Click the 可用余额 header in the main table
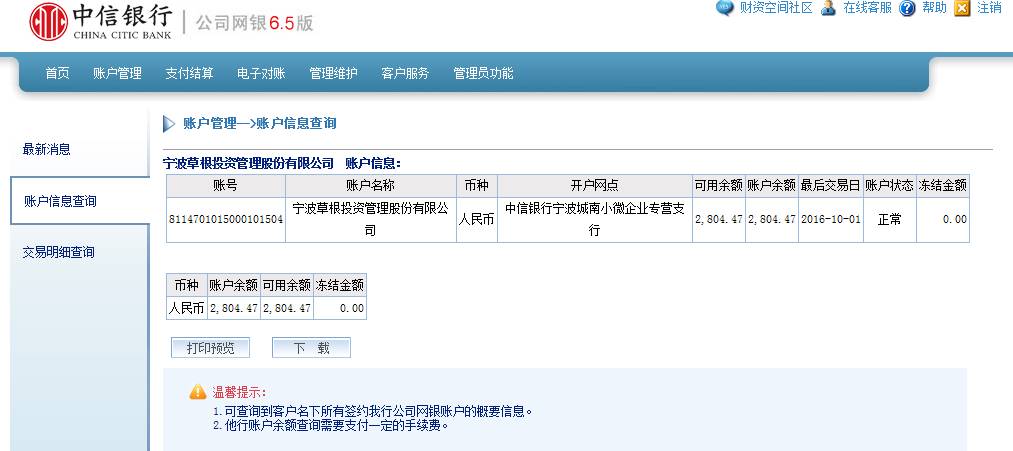The height and width of the screenshot is (451, 1013). (718, 185)
